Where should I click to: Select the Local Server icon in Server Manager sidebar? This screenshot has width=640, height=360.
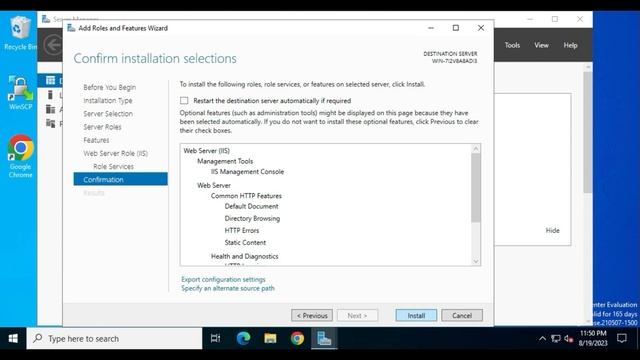coord(50,95)
